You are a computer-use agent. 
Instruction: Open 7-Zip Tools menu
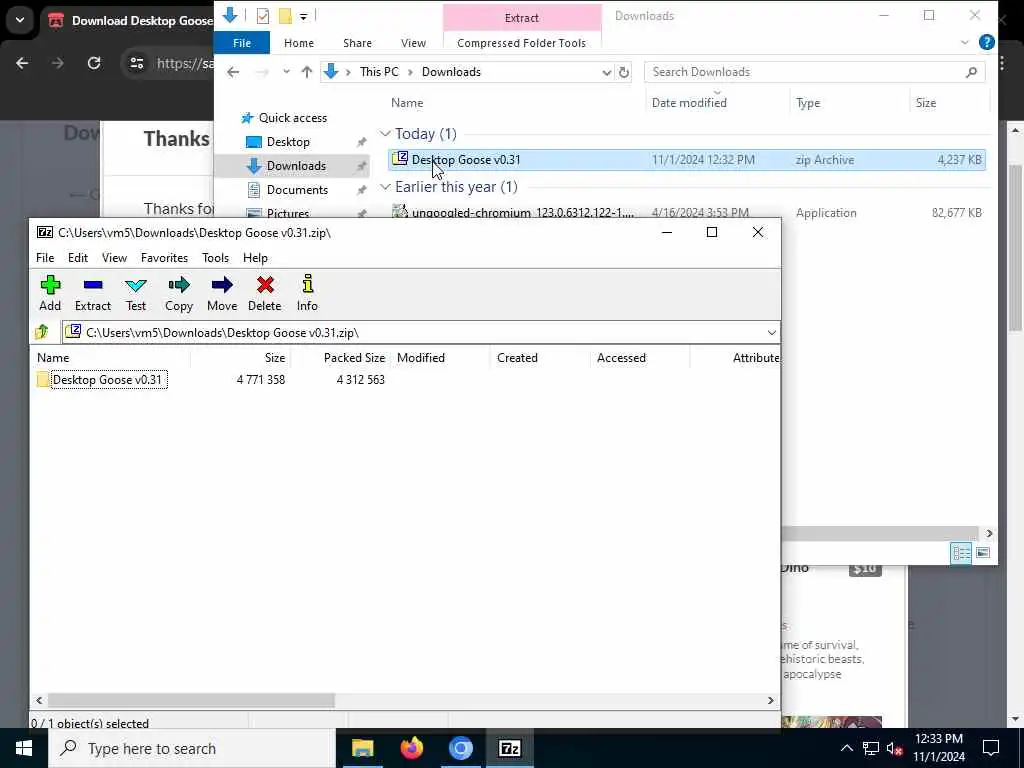coord(216,258)
